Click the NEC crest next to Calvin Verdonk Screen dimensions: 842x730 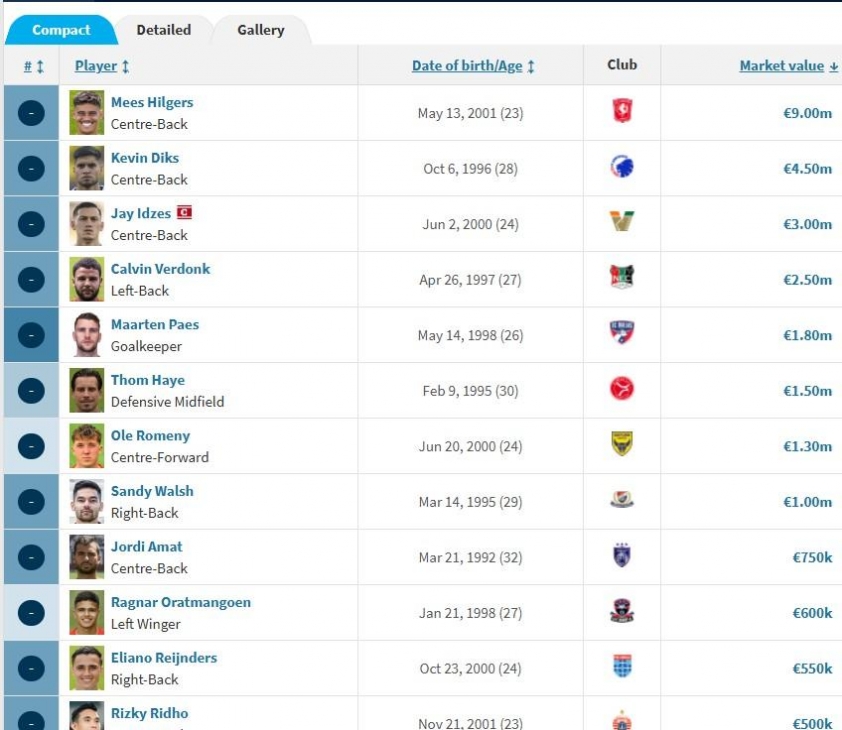[x=622, y=277]
